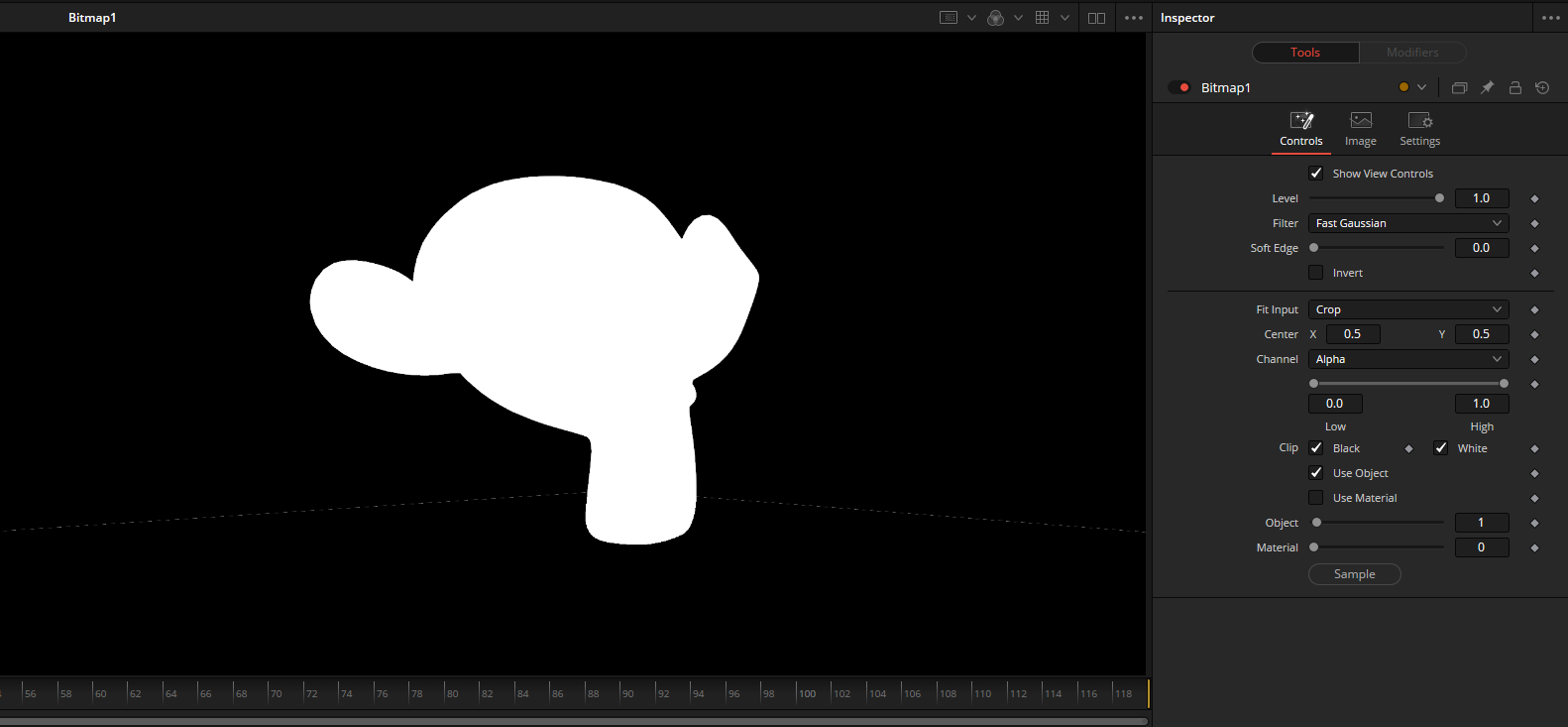Click the orange color dot for Bitmap1

[x=1403, y=87]
